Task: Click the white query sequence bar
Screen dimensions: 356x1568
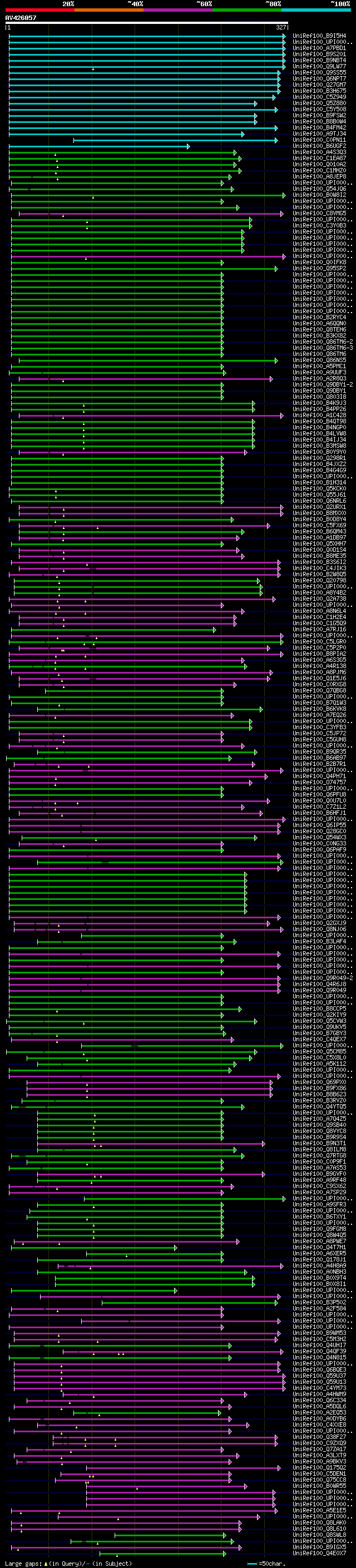Action: [147, 23]
